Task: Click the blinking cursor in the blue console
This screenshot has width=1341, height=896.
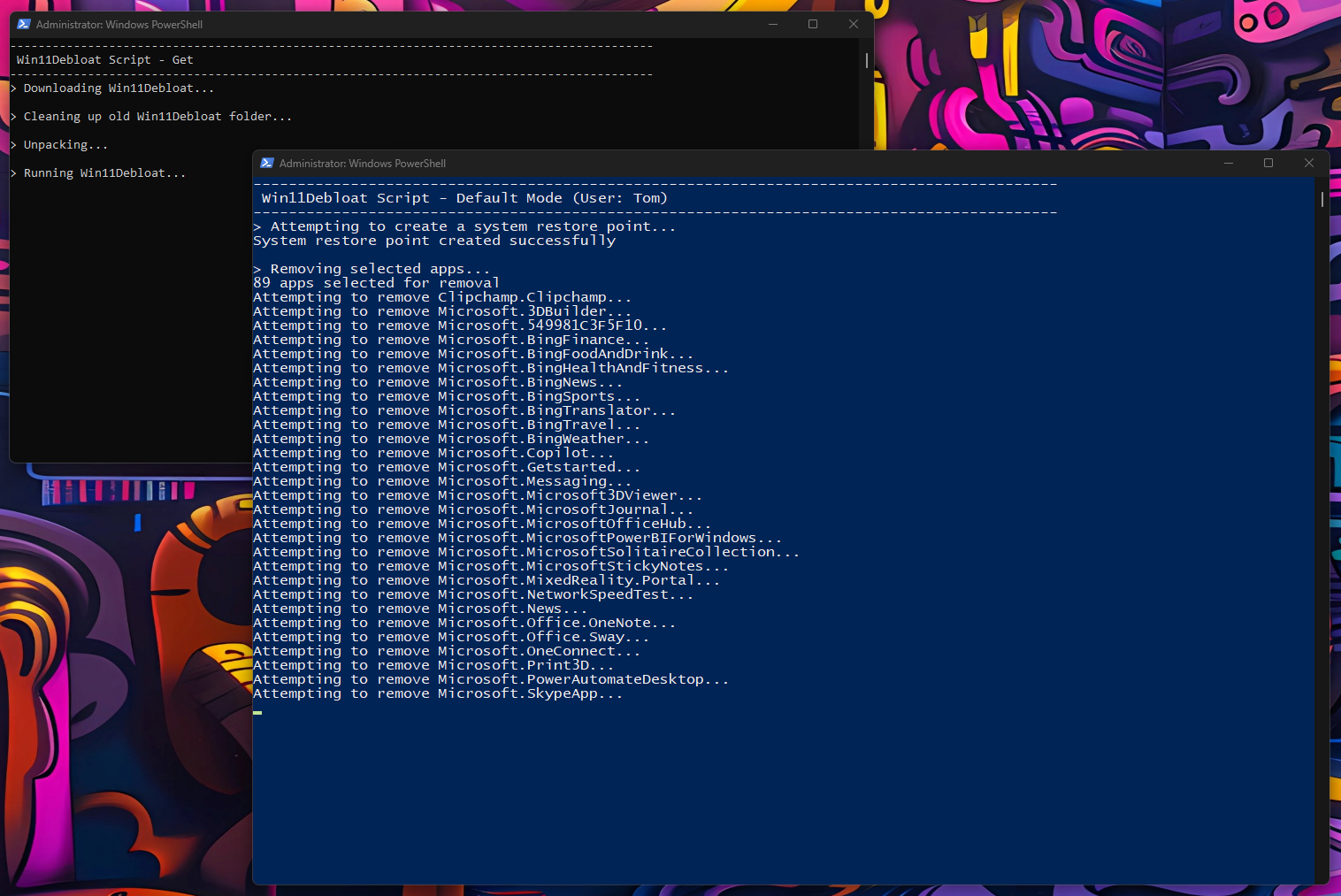Action: 257,712
